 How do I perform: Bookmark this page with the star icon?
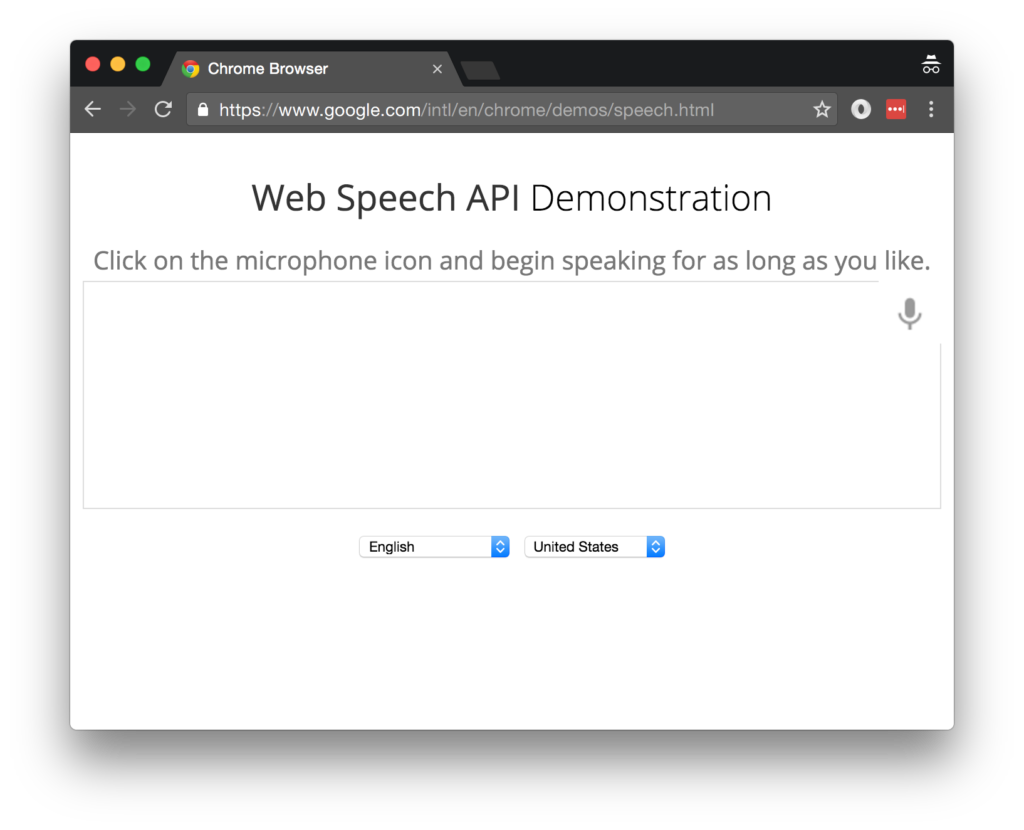pos(822,109)
